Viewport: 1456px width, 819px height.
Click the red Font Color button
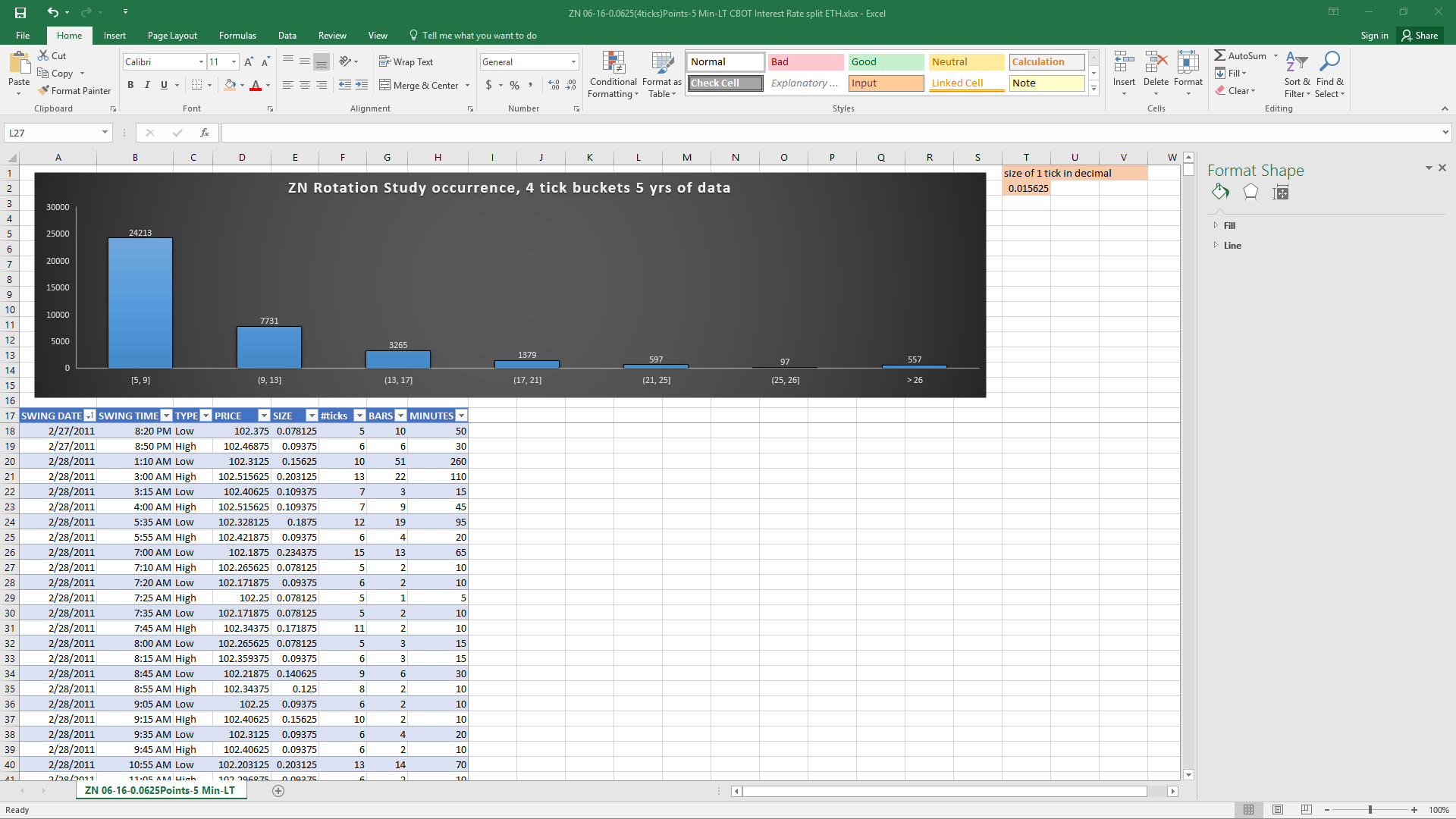256,85
